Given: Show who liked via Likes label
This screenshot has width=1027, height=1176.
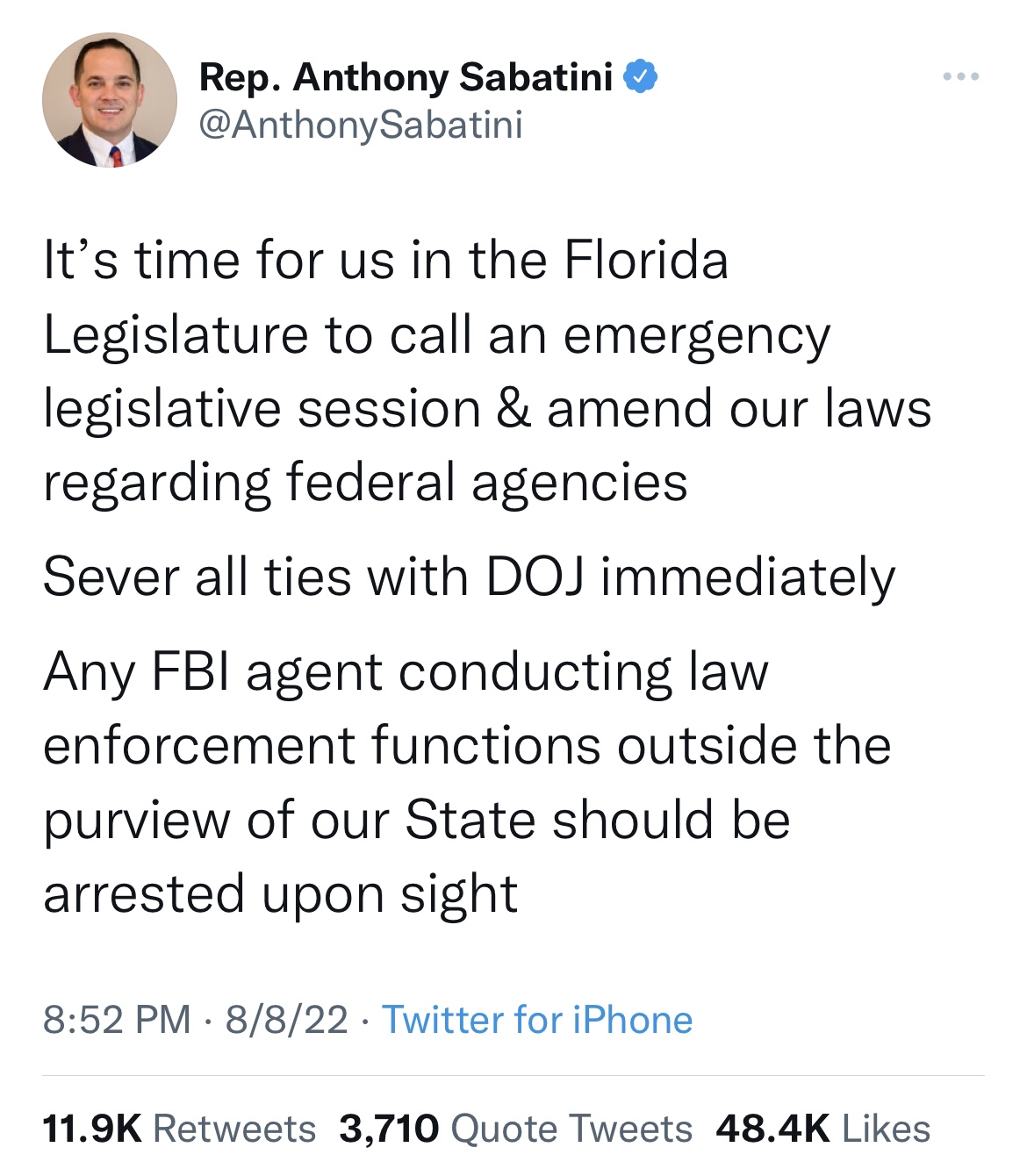Looking at the screenshot, I should click(x=887, y=1129).
